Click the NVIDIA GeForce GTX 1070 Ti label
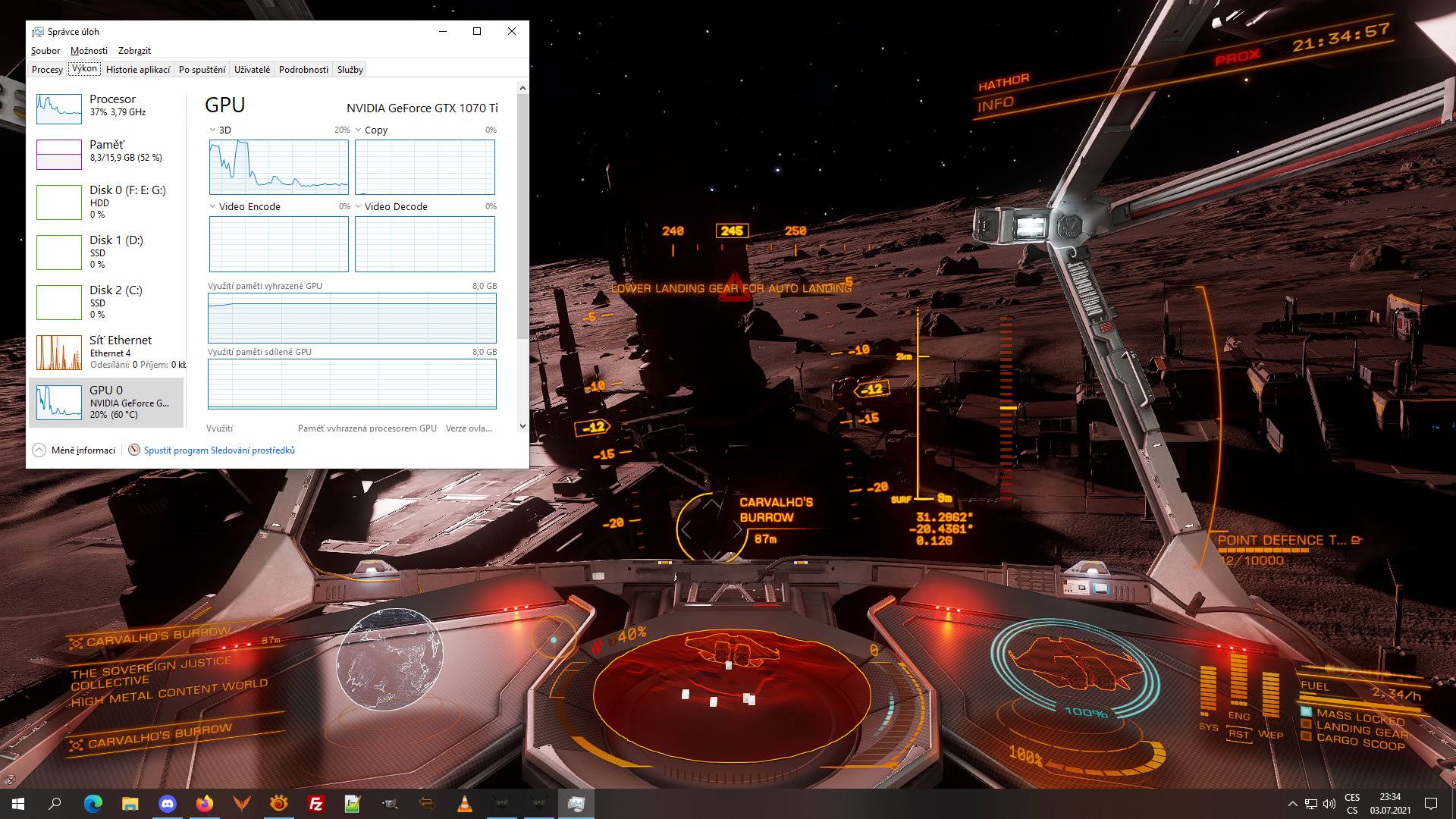 [422, 108]
